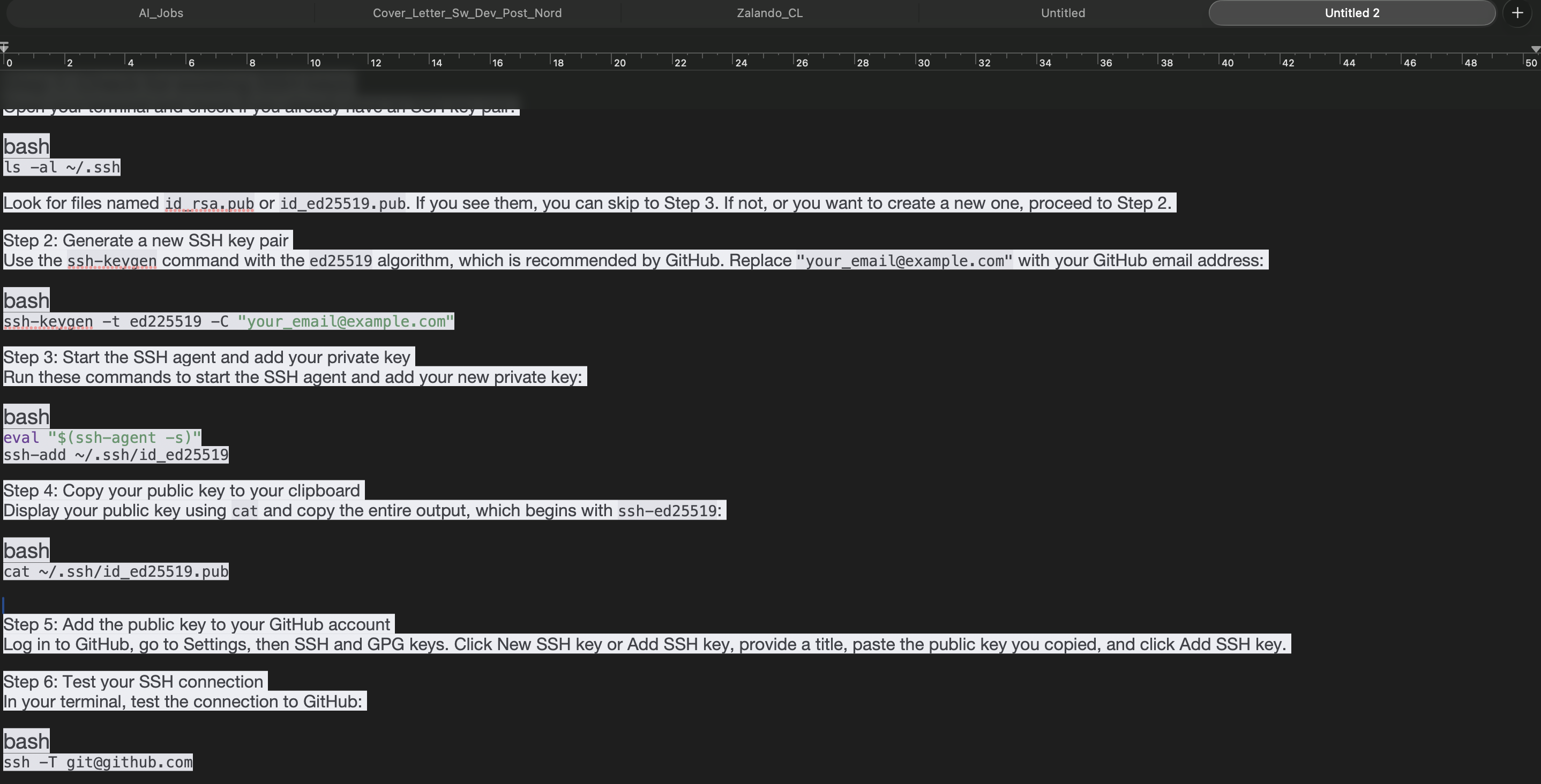The width and height of the screenshot is (1541, 784).
Task: Click 'cat ~/.ssh/id_ed25519.pub' command line
Action: [116, 572]
